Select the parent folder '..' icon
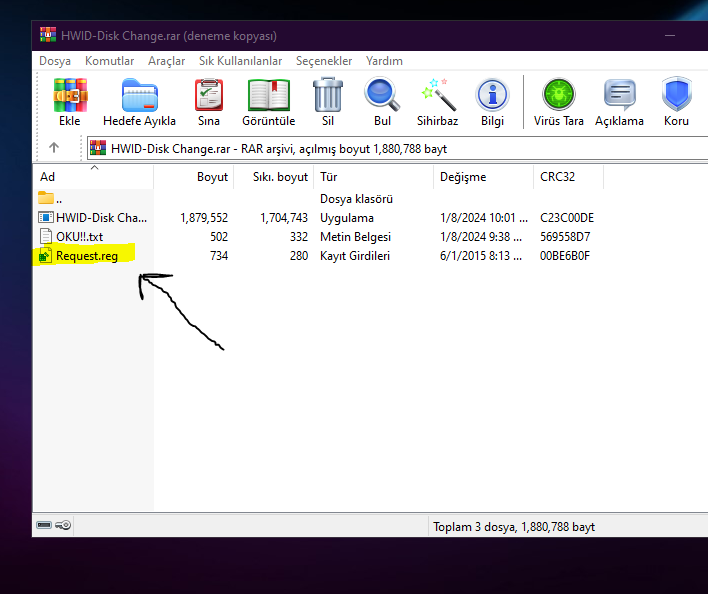Viewport: 708px width, 594px height. pyautogui.click(x=46, y=198)
